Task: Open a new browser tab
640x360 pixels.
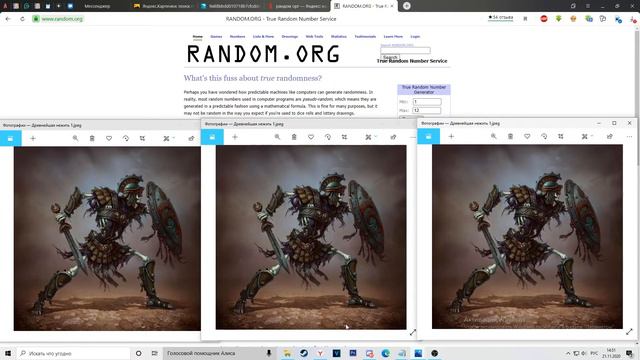Action: [x=407, y=6]
